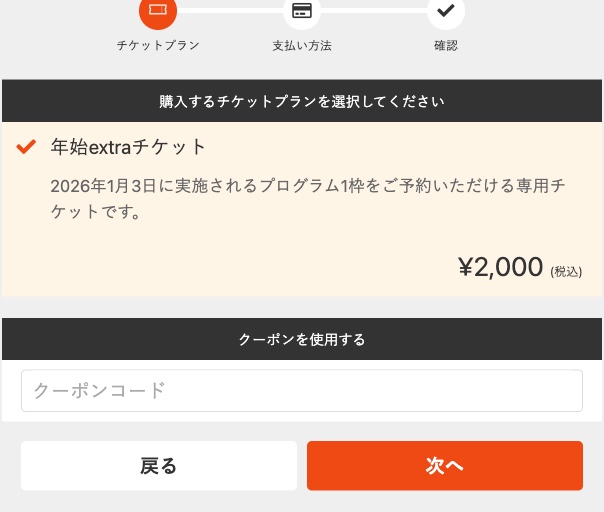The height and width of the screenshot is (512, 604).
Task: Toggle the orange checkmark beside 年始extraチケット
Action: coord(27,148)
